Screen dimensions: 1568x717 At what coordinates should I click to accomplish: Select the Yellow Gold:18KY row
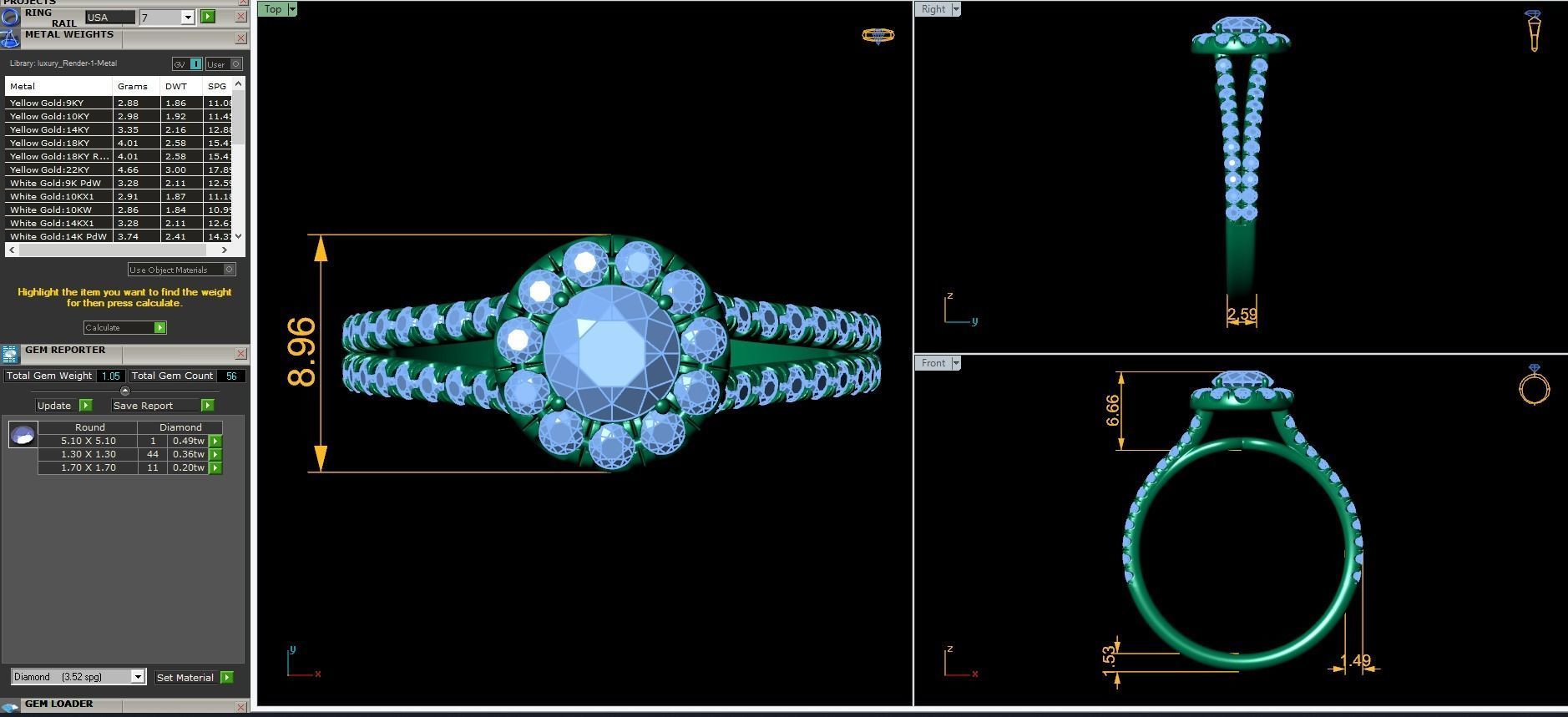click(119, 143)
